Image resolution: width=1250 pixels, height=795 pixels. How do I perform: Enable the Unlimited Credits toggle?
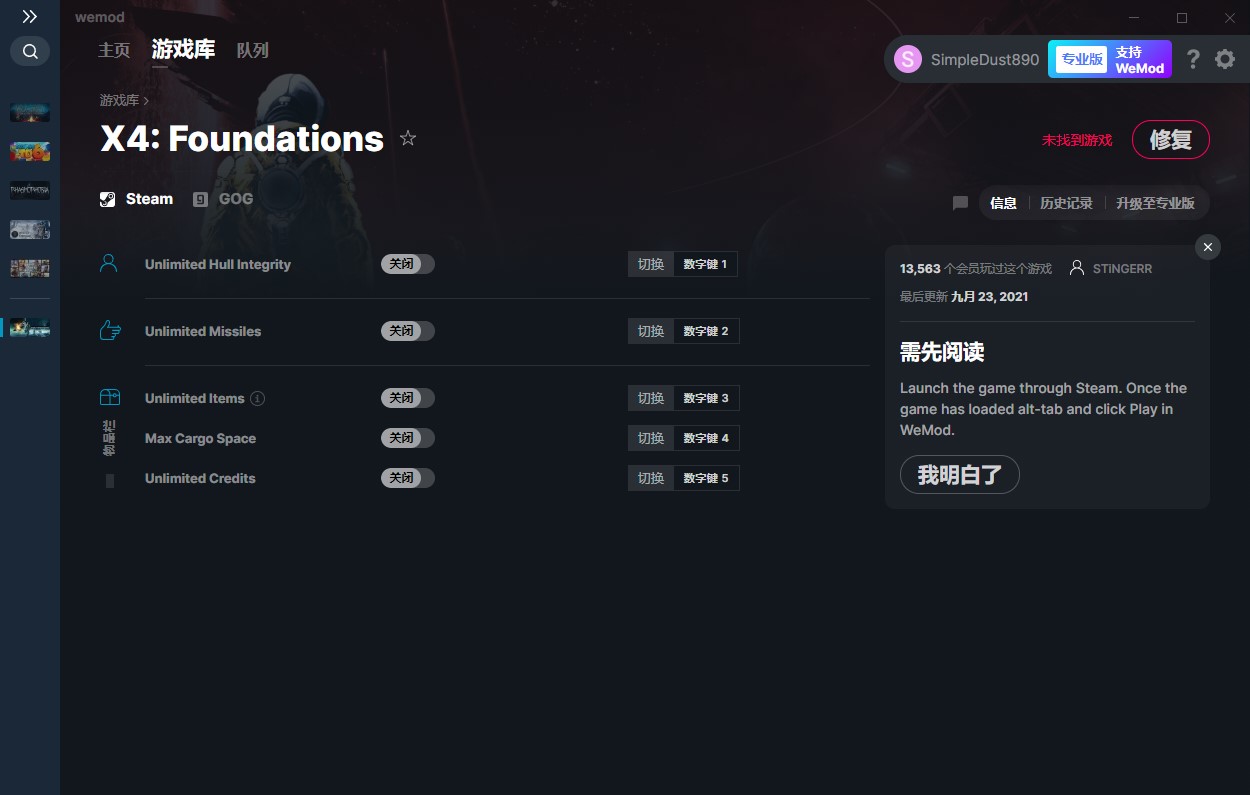tap(408, 478)
